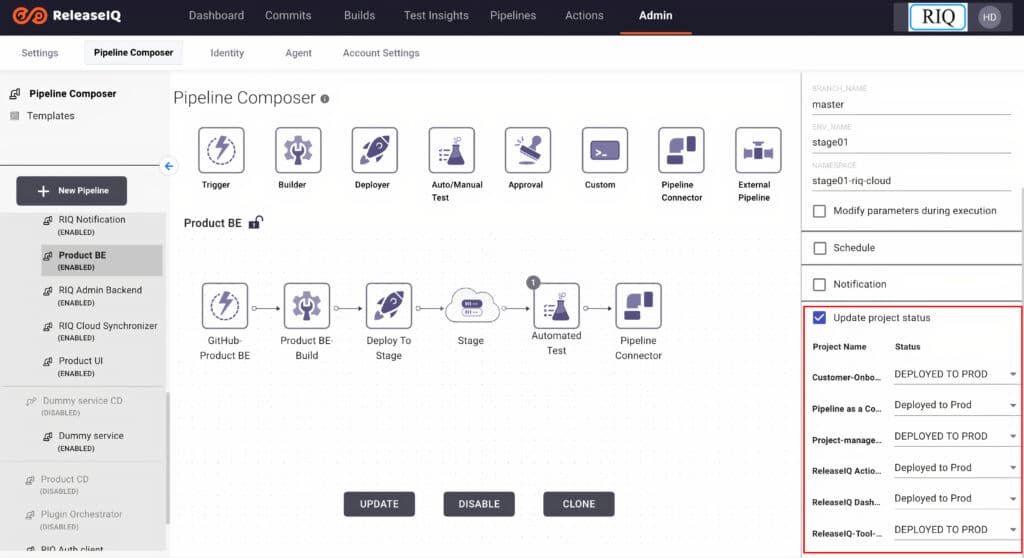Open the Automated Test node

556,306
